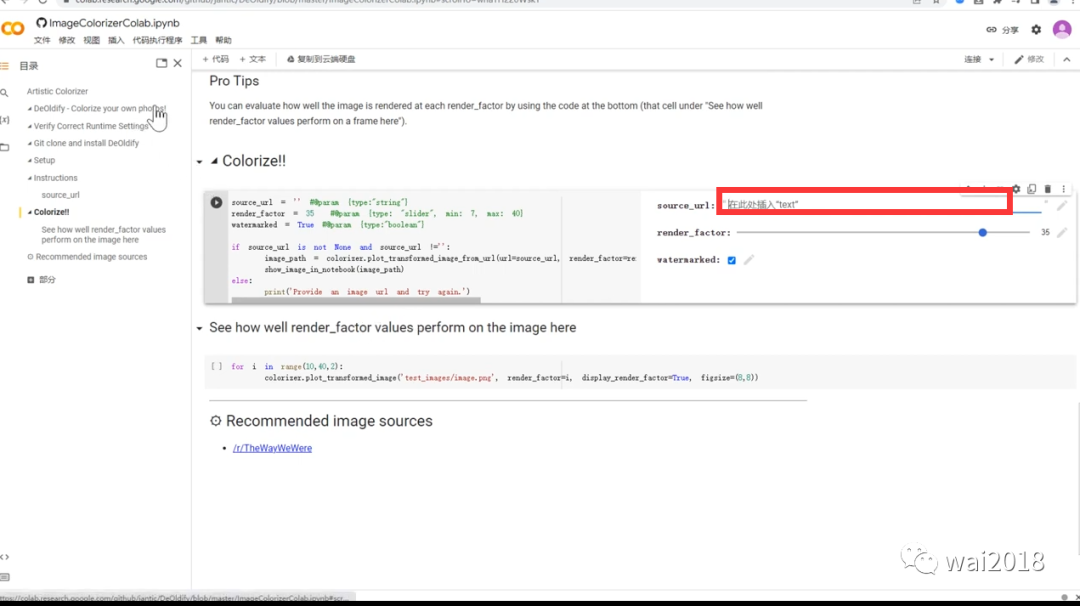Go to Colorize!! contents entry

pyautogui.click(x=51, y=212)
